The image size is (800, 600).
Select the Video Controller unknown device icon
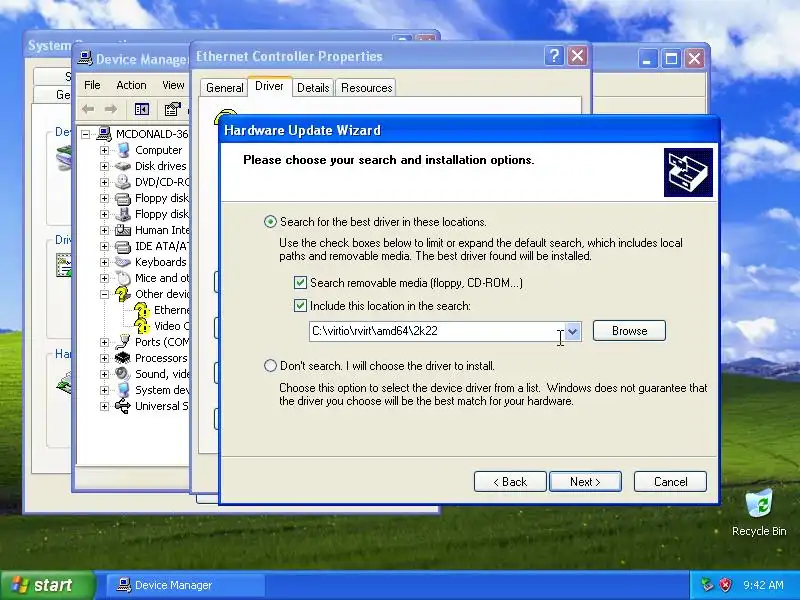(x=142, y=326)
